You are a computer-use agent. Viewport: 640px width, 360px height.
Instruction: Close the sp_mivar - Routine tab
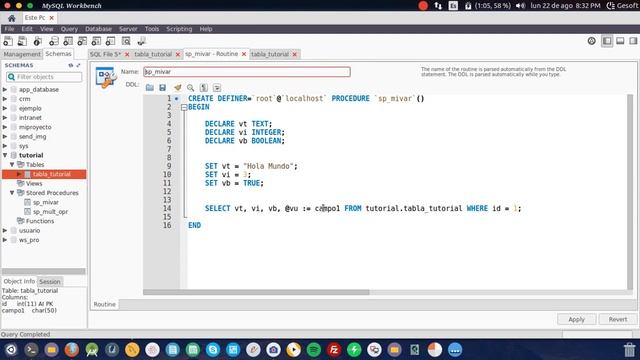point(244,54)
